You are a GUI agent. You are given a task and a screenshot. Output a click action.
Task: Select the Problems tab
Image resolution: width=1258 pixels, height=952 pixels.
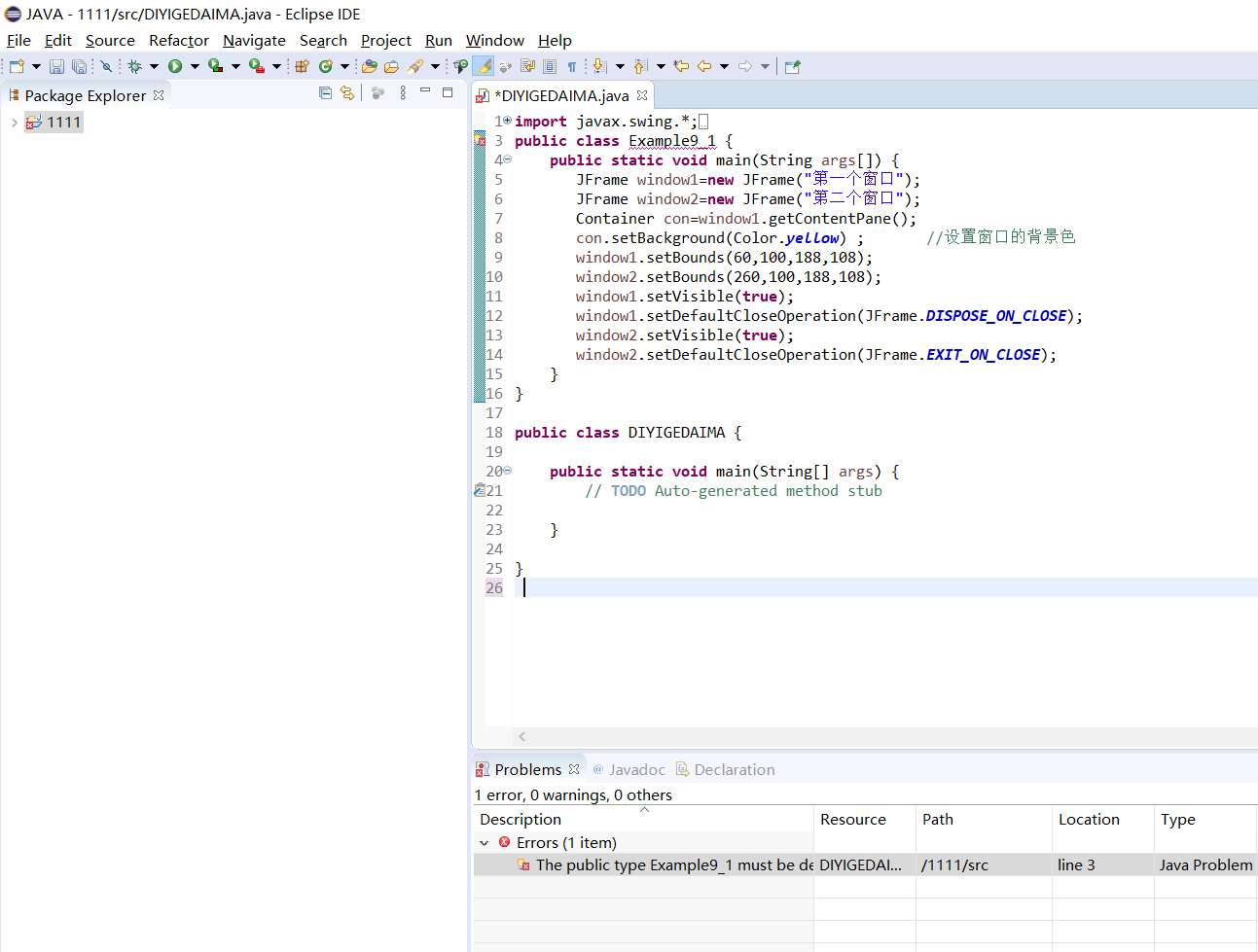pyautogui.click(x=527, y=769)
